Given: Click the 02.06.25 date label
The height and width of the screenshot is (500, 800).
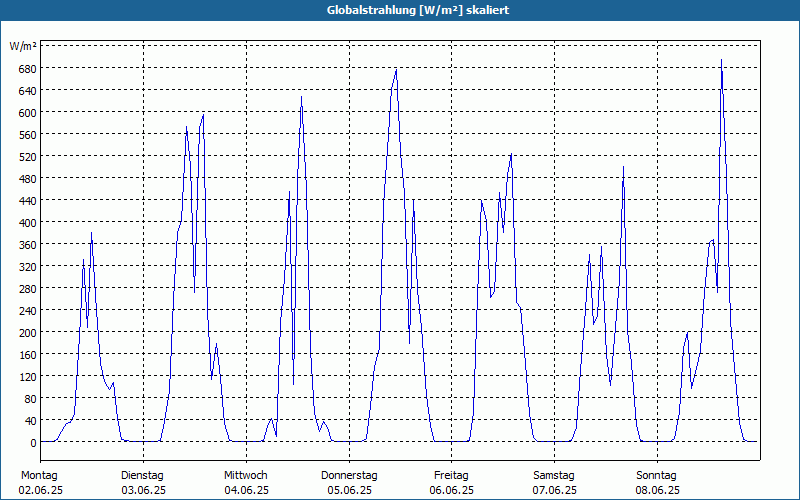Looking at the screenshot, I should 41,491.
